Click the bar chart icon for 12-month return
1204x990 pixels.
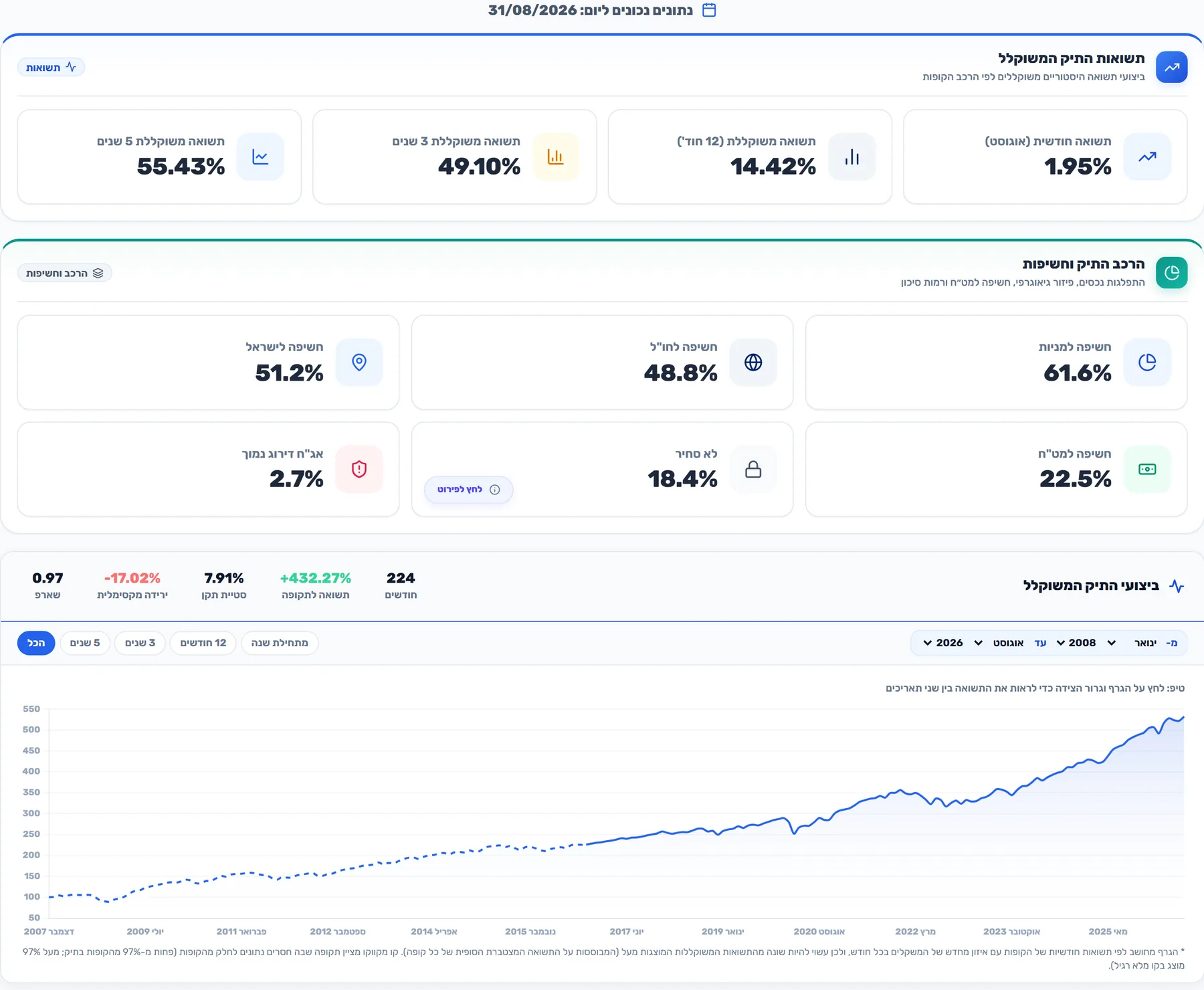[x=851, y=157]
